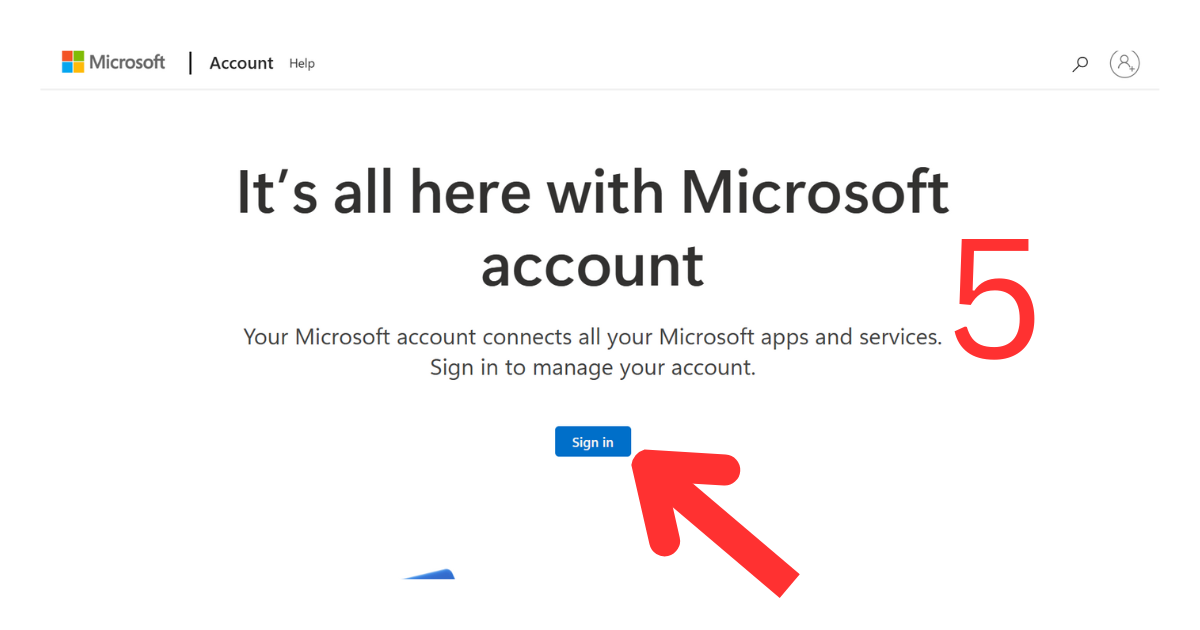Image resolution: width=1200 pixels, height=630 pixels.
Task: Click the Microsoft four-square logo
Action: tap(73, 62)
